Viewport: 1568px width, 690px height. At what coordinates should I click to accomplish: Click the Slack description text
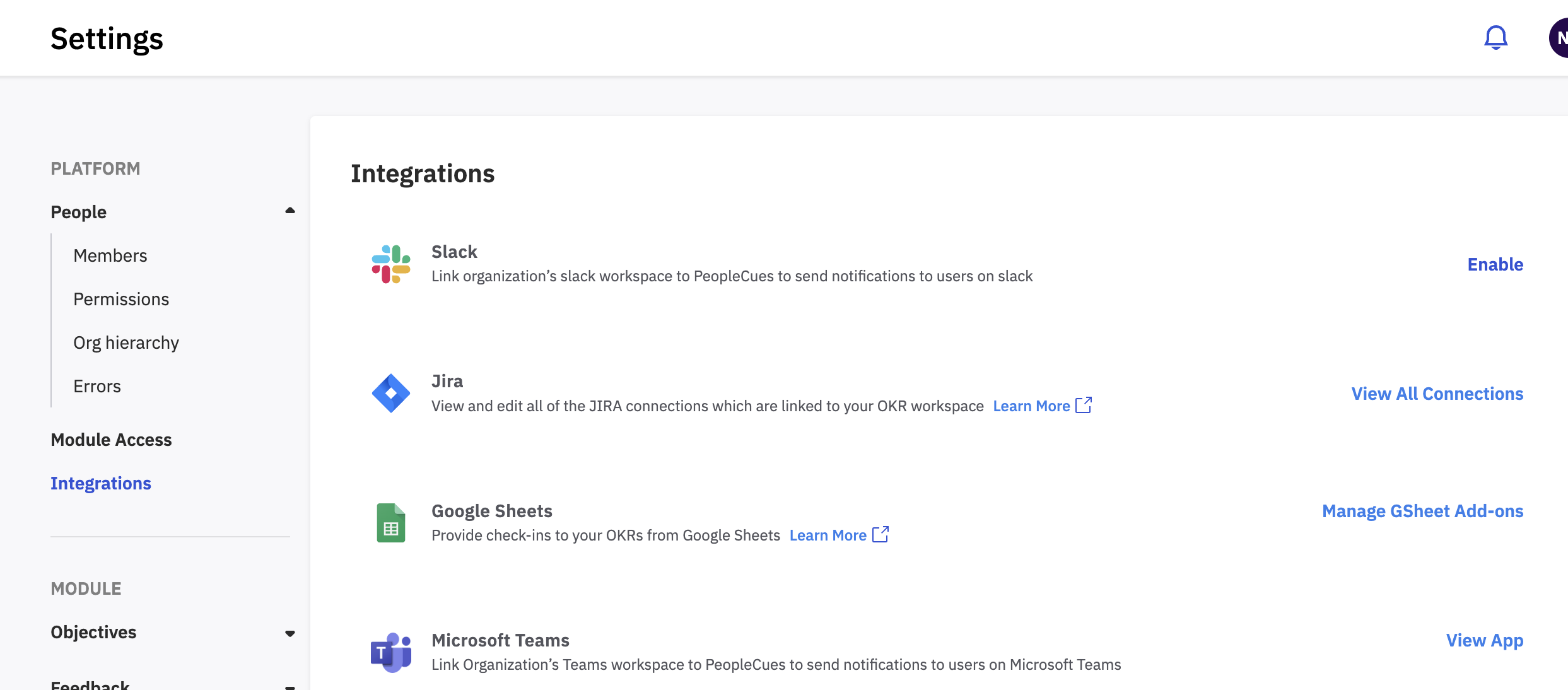click(x=732, y=276)
